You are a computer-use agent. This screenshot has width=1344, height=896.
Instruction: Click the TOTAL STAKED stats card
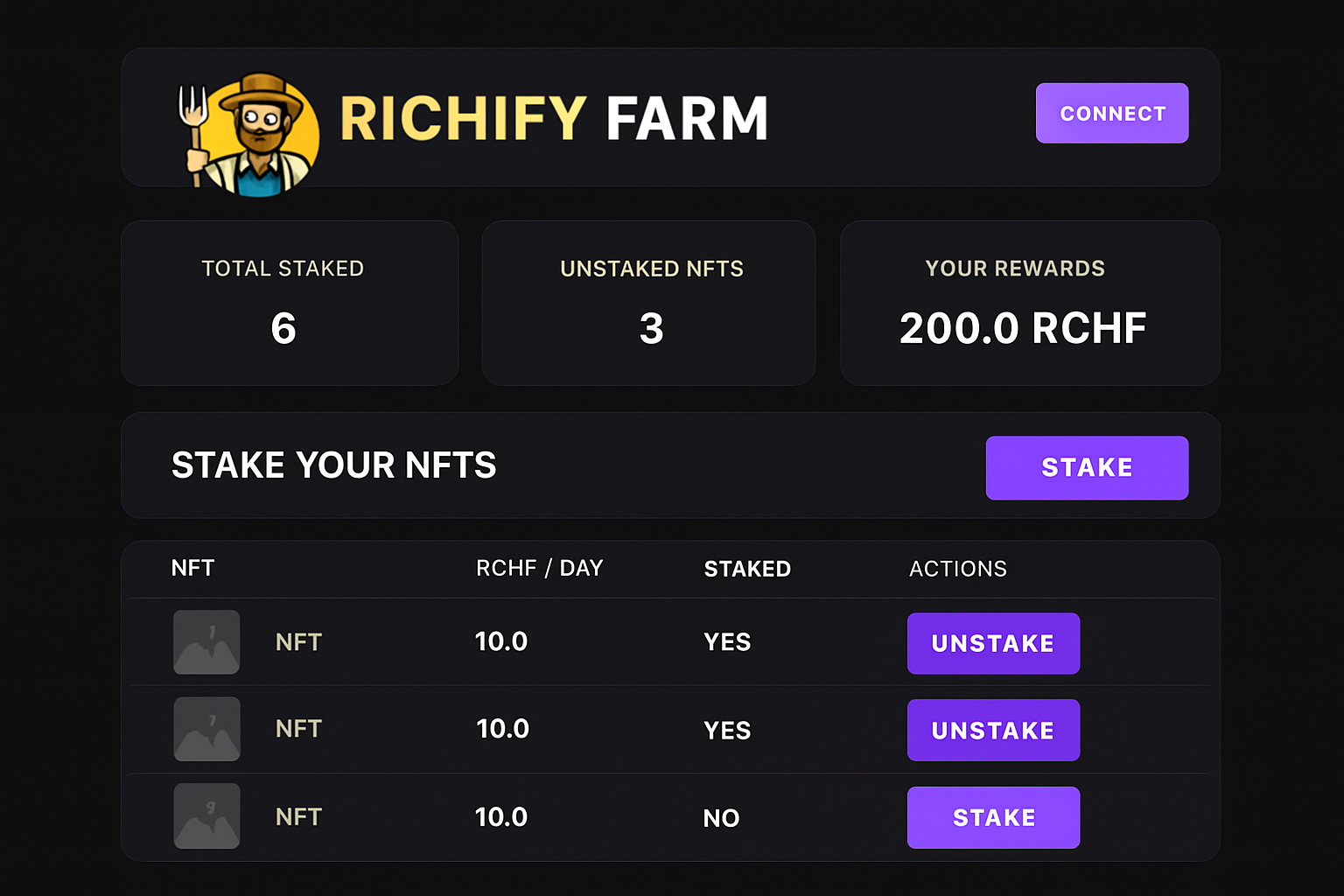point(290,303)
